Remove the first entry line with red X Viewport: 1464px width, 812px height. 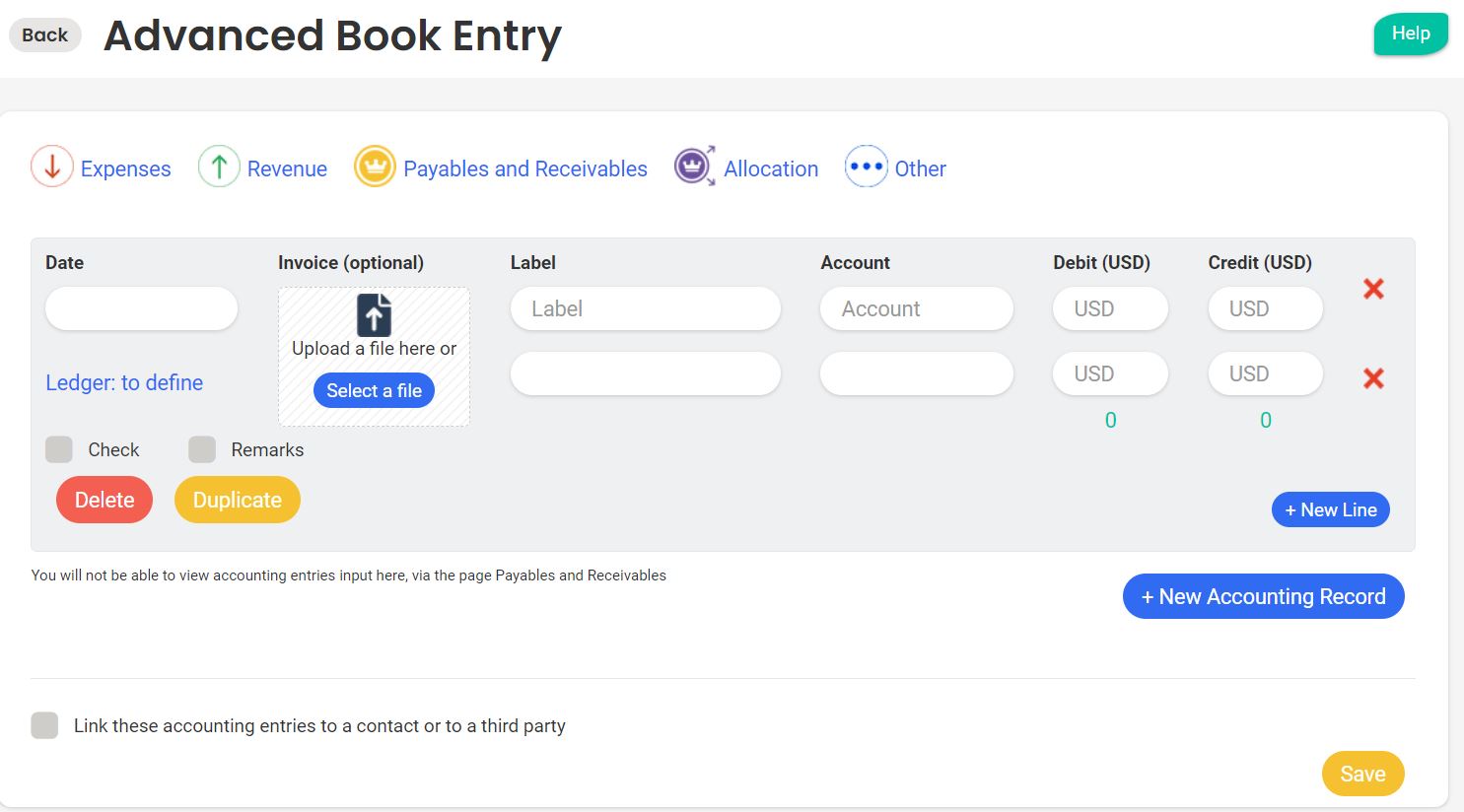pyautogui.click(x=1373, y=289)
